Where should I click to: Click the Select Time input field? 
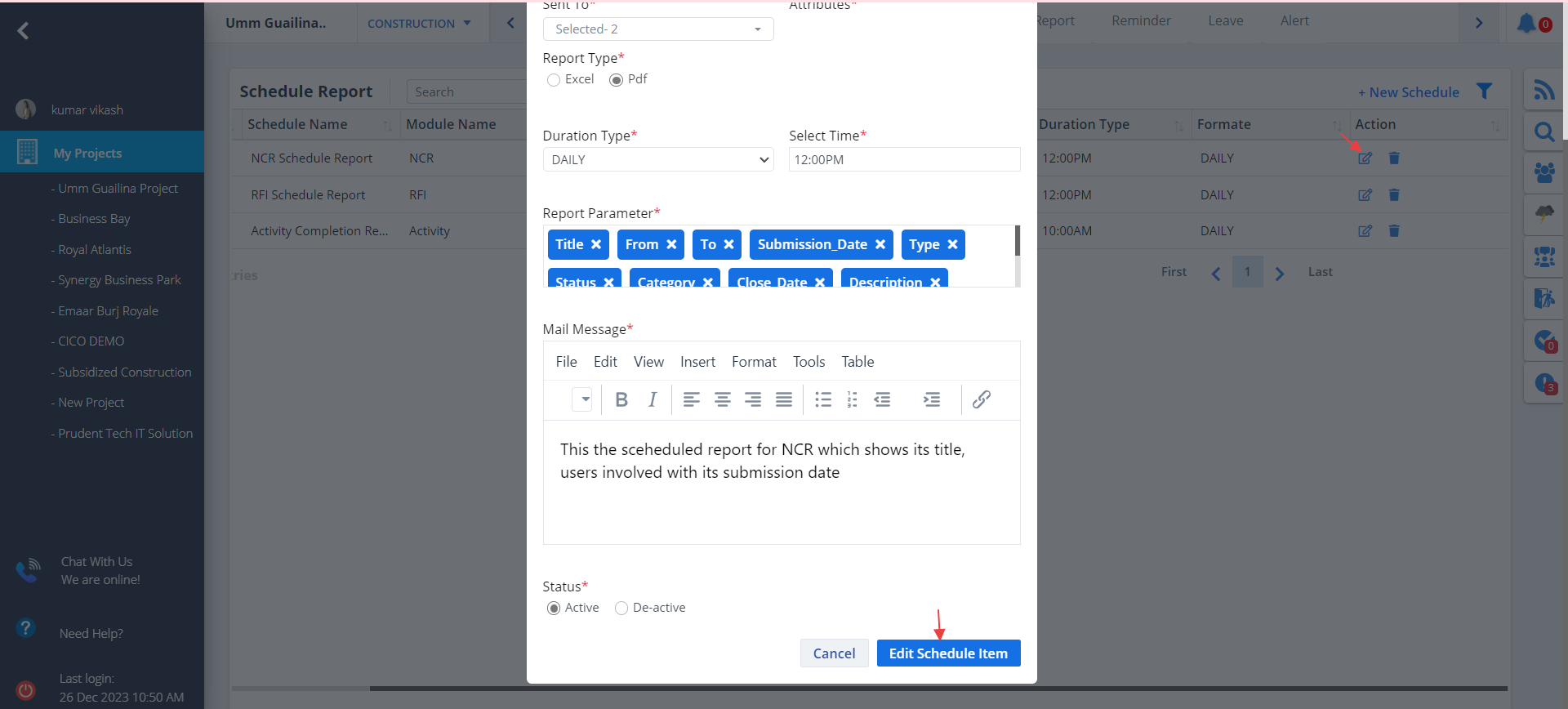903,160
